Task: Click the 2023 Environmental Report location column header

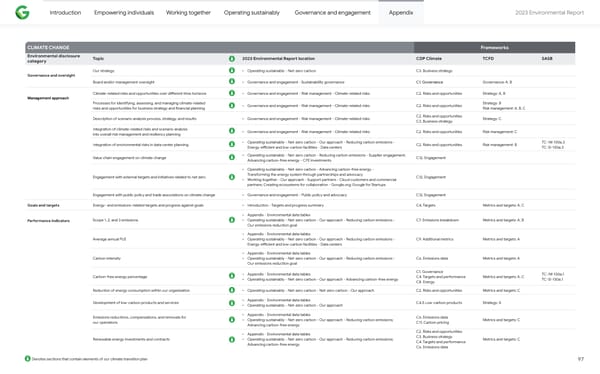Action: click(278, 59)
